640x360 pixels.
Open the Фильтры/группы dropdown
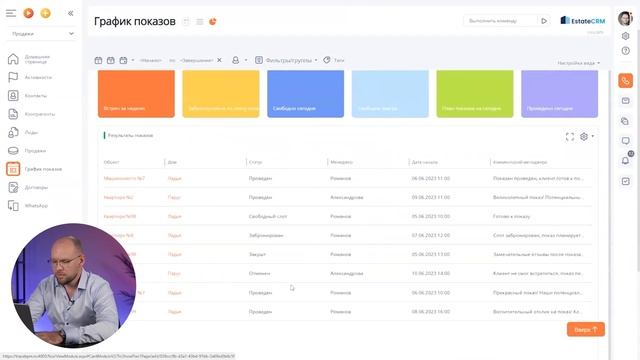point(286,60)
